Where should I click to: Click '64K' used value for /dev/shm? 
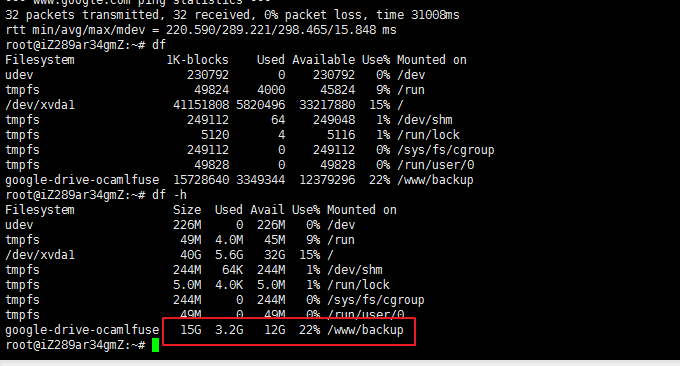pyautogui.click(x=232, y=270)
